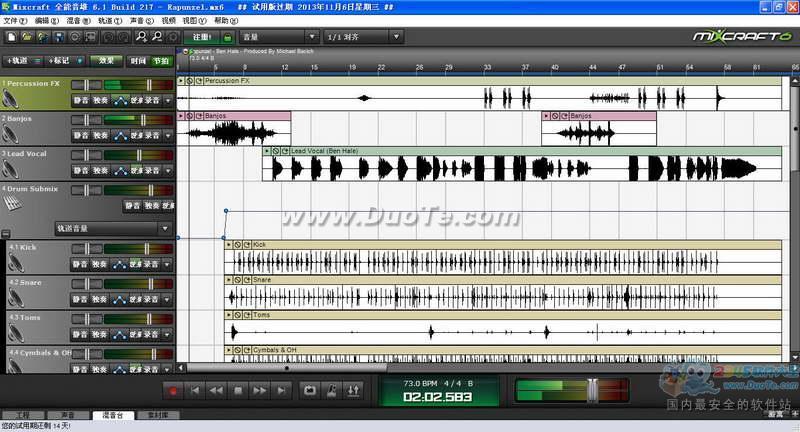This screenshot has width=800, height=432.
Task: Solo the Kick track
Action: click(x=99, y=264)
